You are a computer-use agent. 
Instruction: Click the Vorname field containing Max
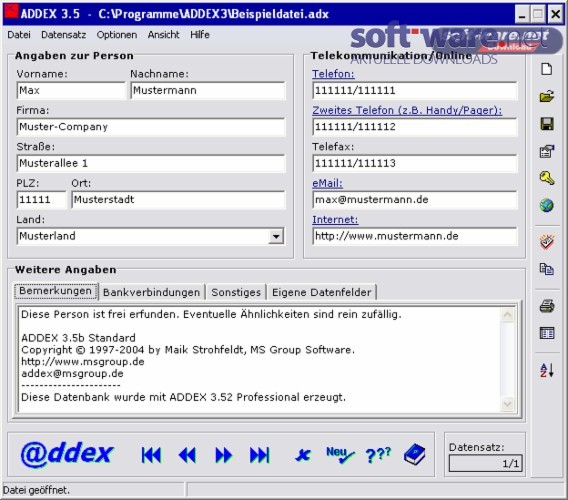tap(71, 91)
